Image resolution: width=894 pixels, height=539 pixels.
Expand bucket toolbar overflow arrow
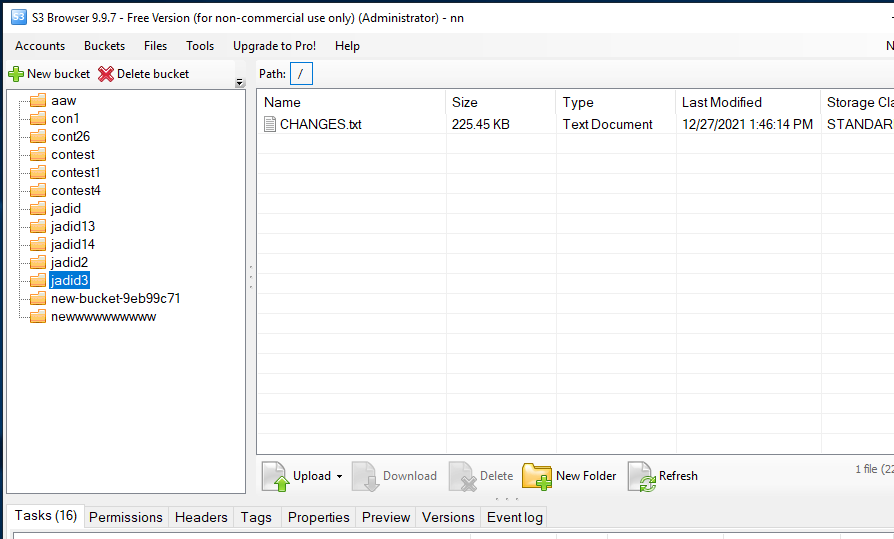point(239,83)
